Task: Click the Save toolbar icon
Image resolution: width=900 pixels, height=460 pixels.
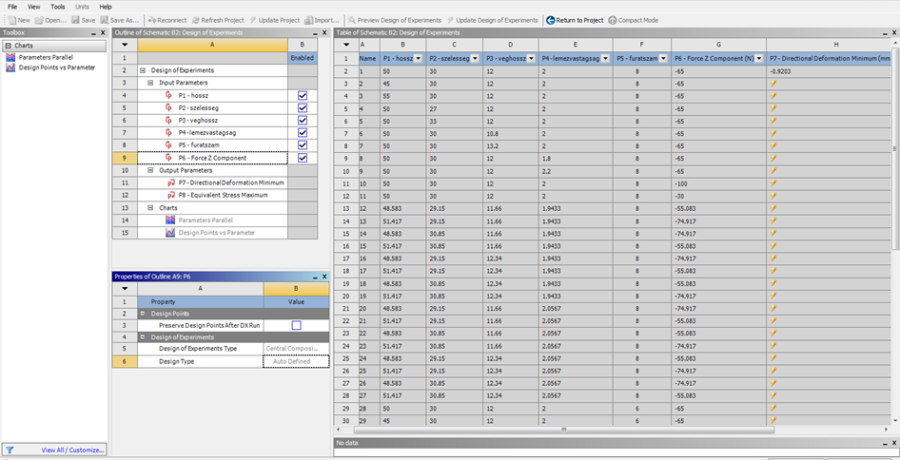Action: [x=75, y=20]
